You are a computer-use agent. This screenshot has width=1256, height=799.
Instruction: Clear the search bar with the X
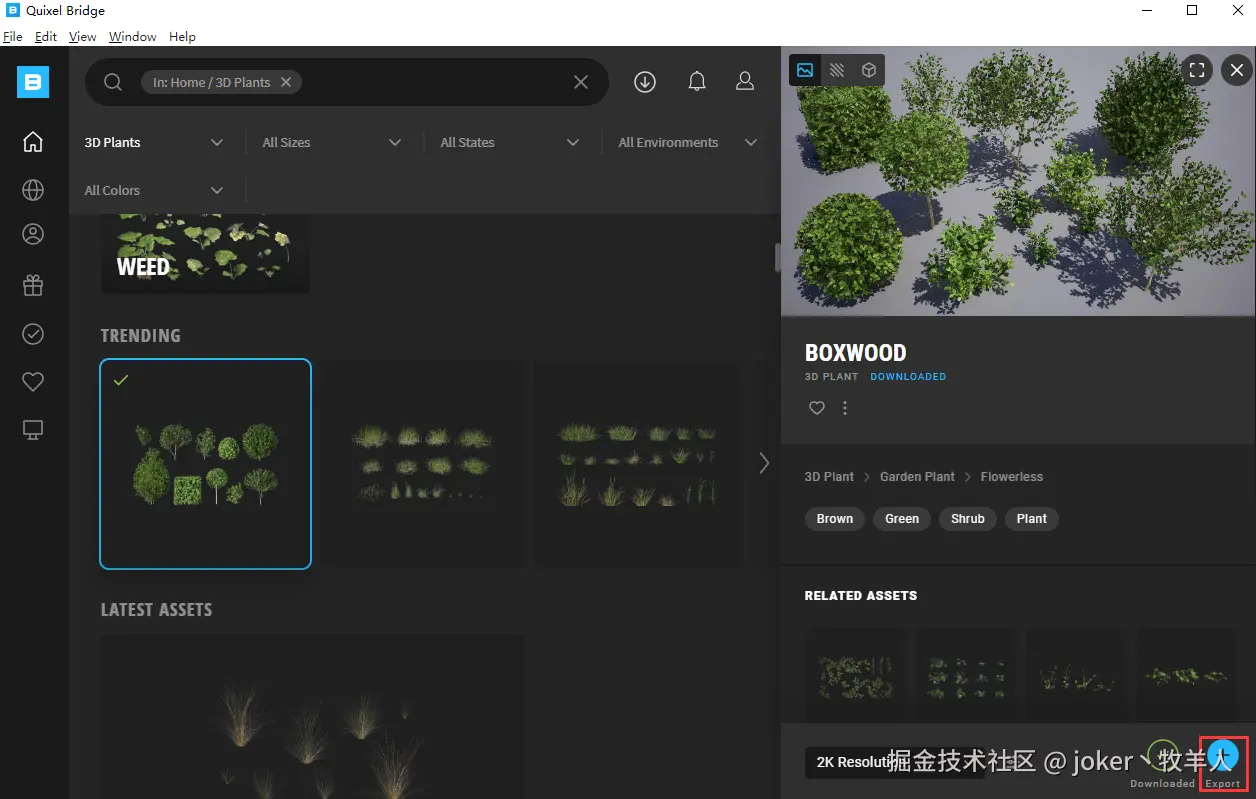tap(581, 82)
